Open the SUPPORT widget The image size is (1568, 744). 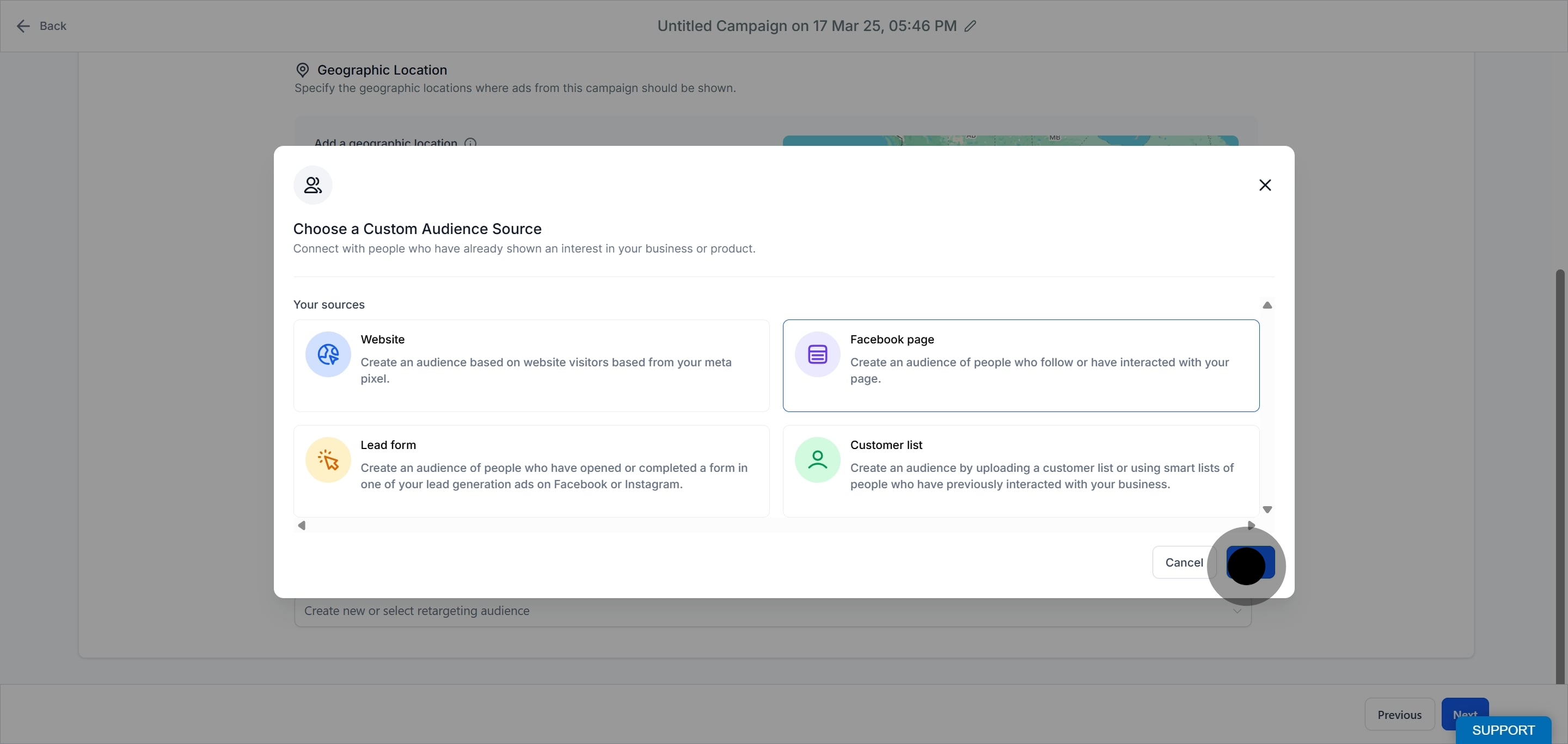coord(1503,730)
